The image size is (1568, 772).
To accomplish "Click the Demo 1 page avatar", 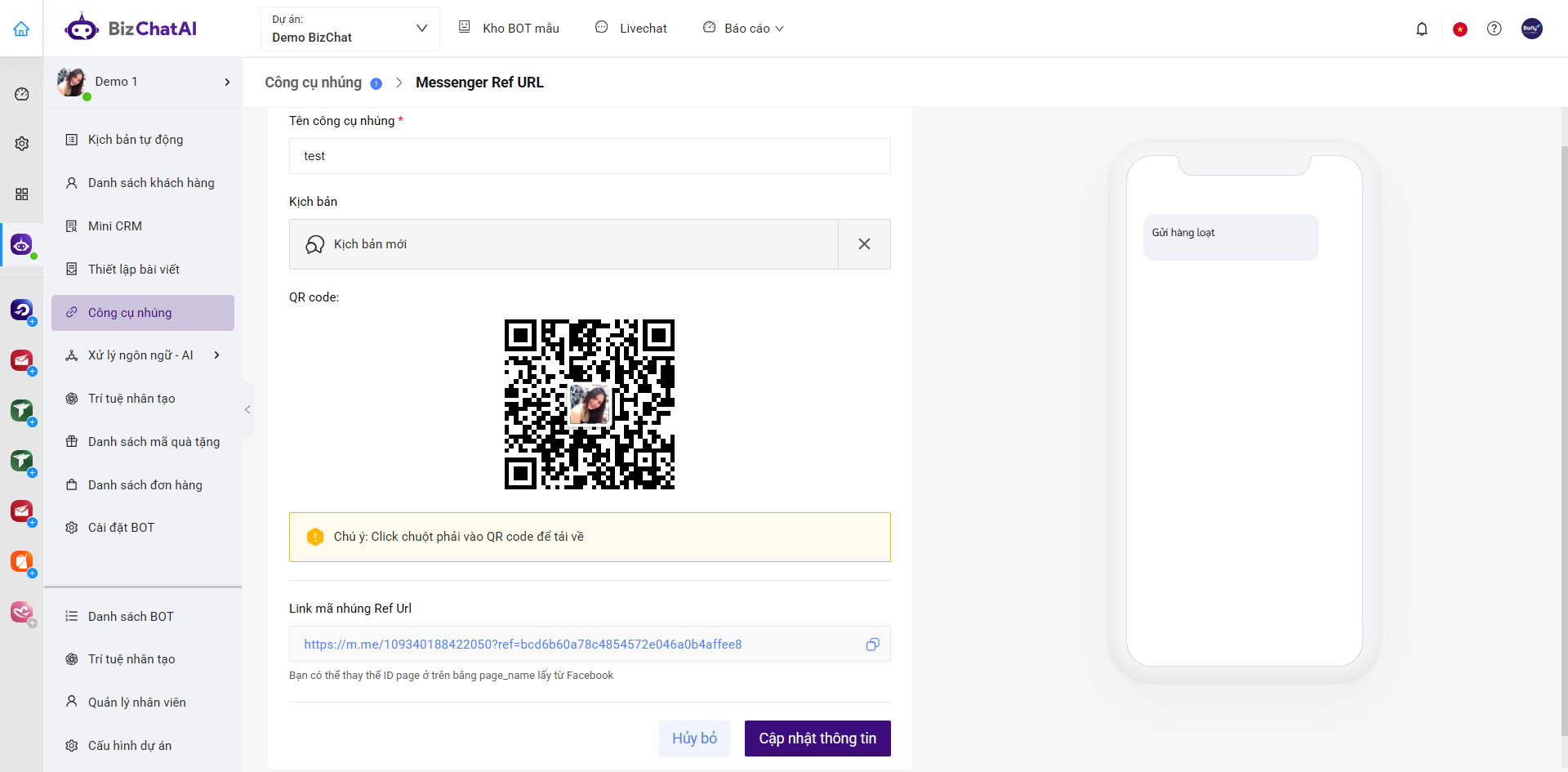I will [72, 82].
